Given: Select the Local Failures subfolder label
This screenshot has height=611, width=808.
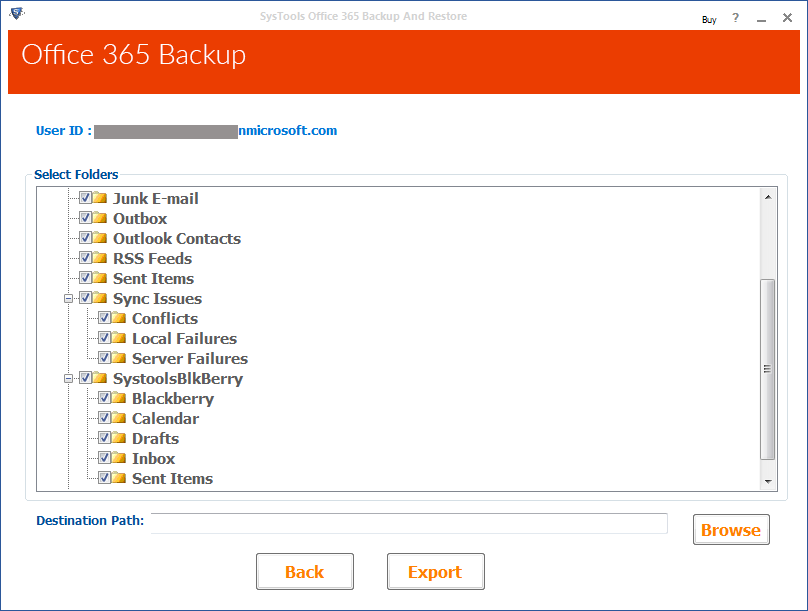Looking at the screenshot, I should coord(184,339).
